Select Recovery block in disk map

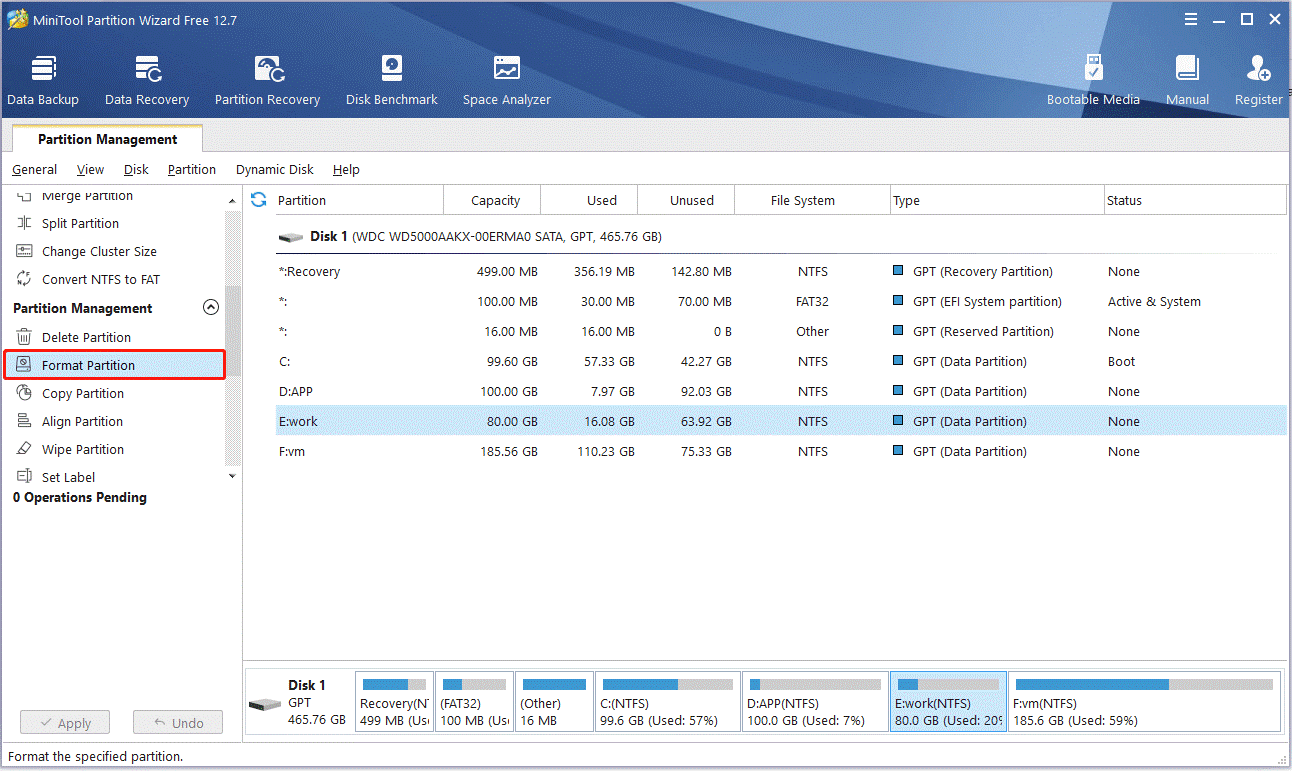tap(395, 702)
